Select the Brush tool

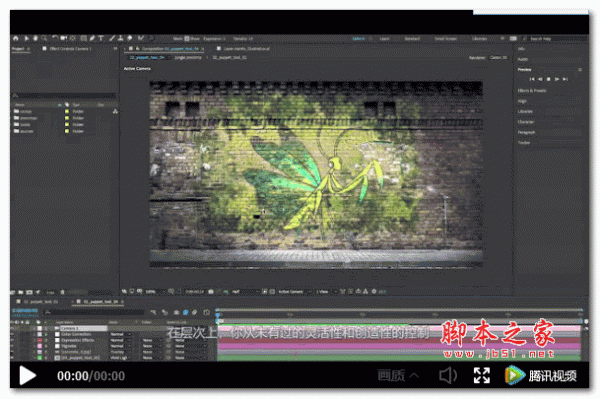coord(112,38)
